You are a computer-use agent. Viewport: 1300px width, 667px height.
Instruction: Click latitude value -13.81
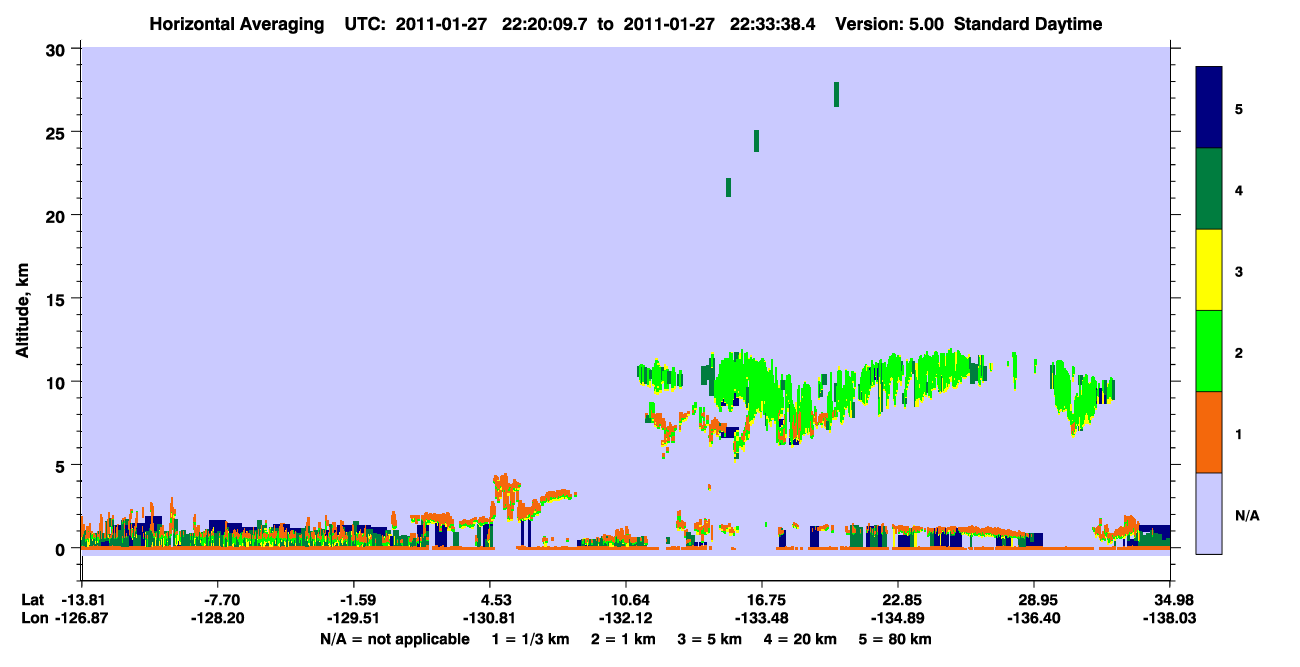[82, 600]
